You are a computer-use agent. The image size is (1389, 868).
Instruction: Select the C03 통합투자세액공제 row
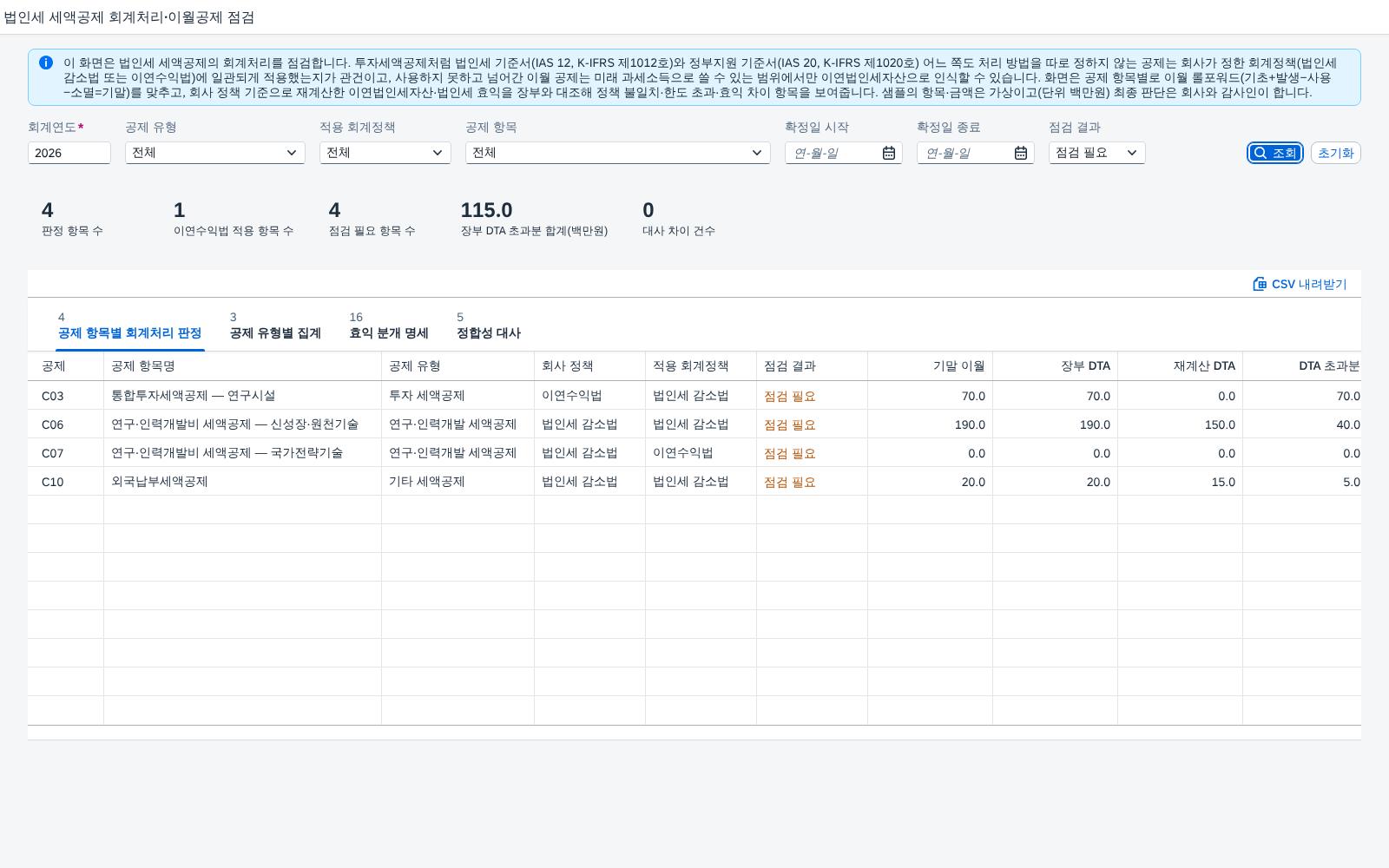[694, 396]
